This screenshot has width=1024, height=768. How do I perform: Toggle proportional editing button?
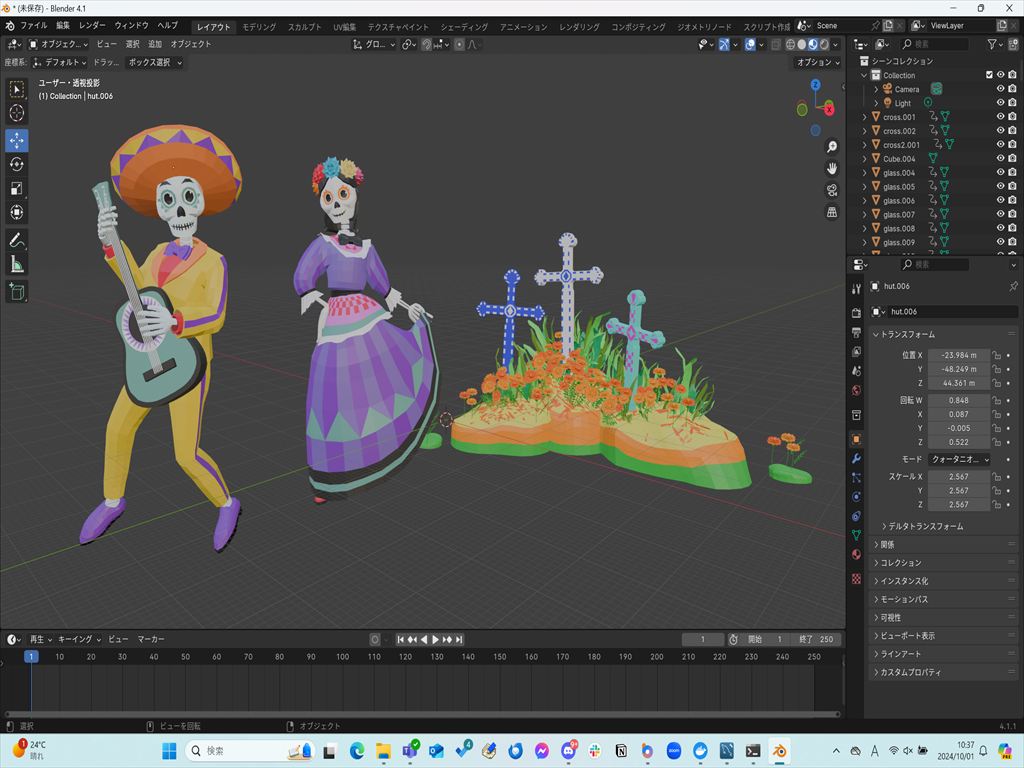[x=460, y=44]
